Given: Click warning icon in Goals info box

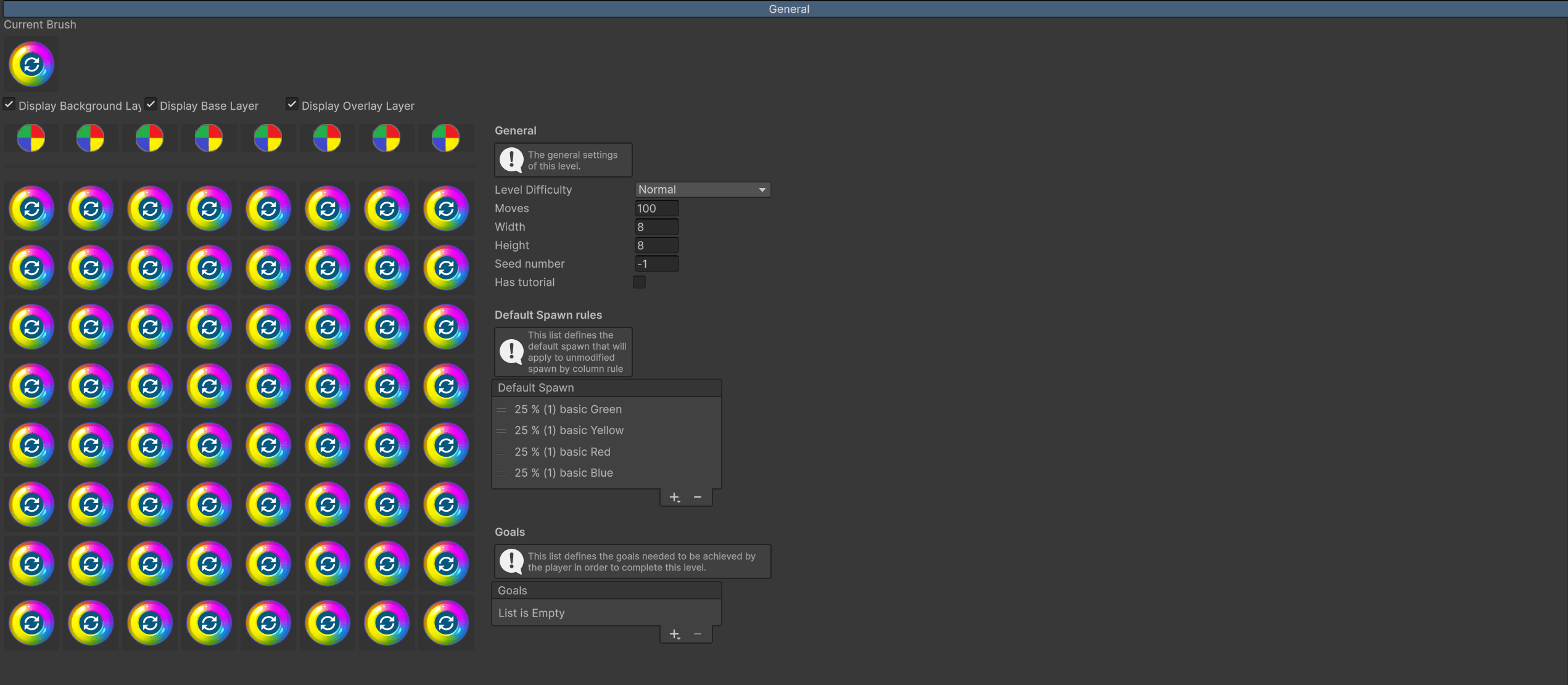Looking at the screenshot, I should pos(511,561).
